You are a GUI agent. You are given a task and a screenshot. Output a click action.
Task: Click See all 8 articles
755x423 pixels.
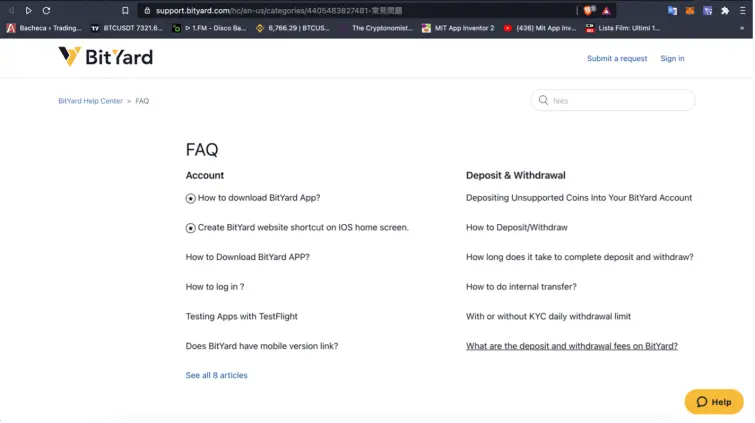click(217, 375)
